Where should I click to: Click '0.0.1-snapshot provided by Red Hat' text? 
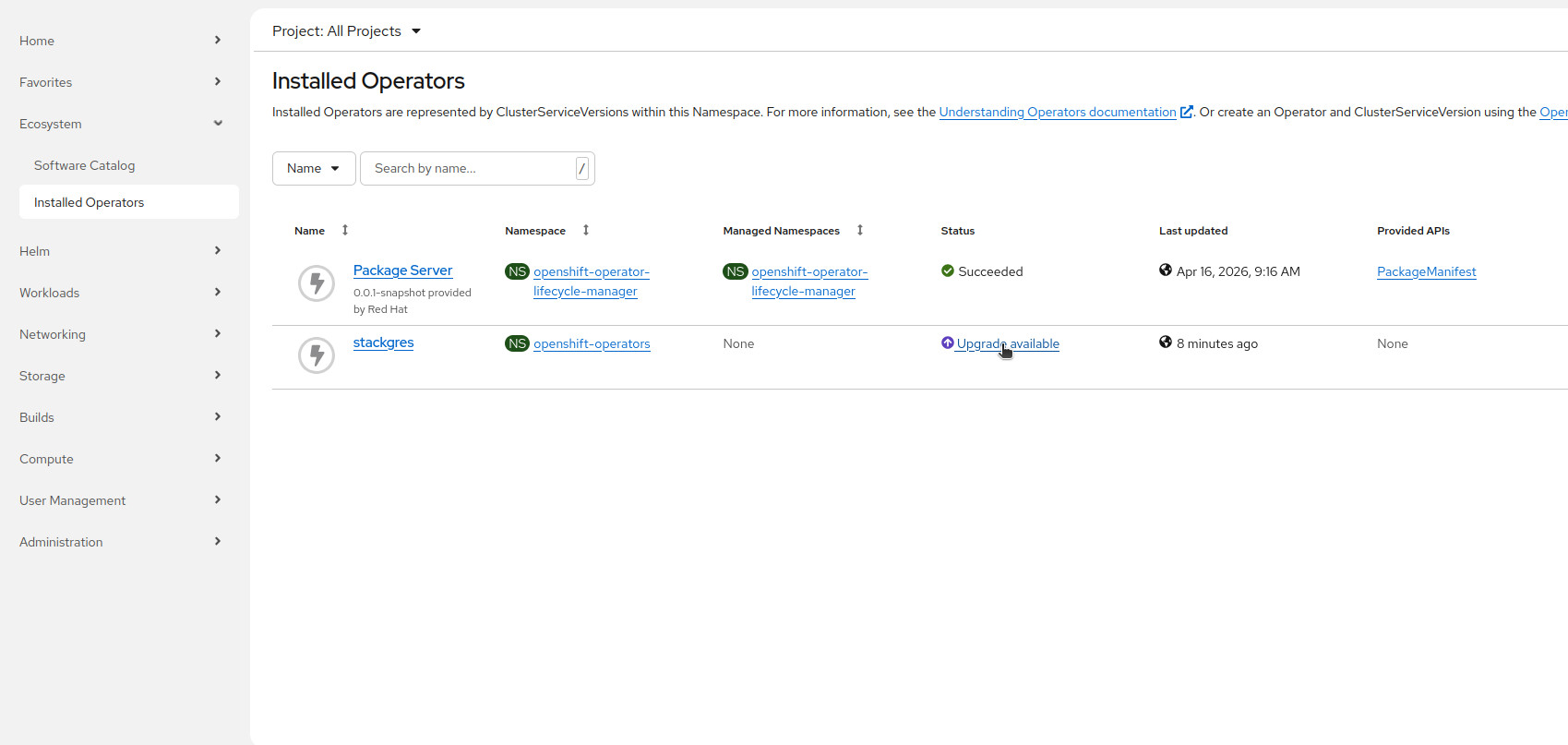pos(413,301)
